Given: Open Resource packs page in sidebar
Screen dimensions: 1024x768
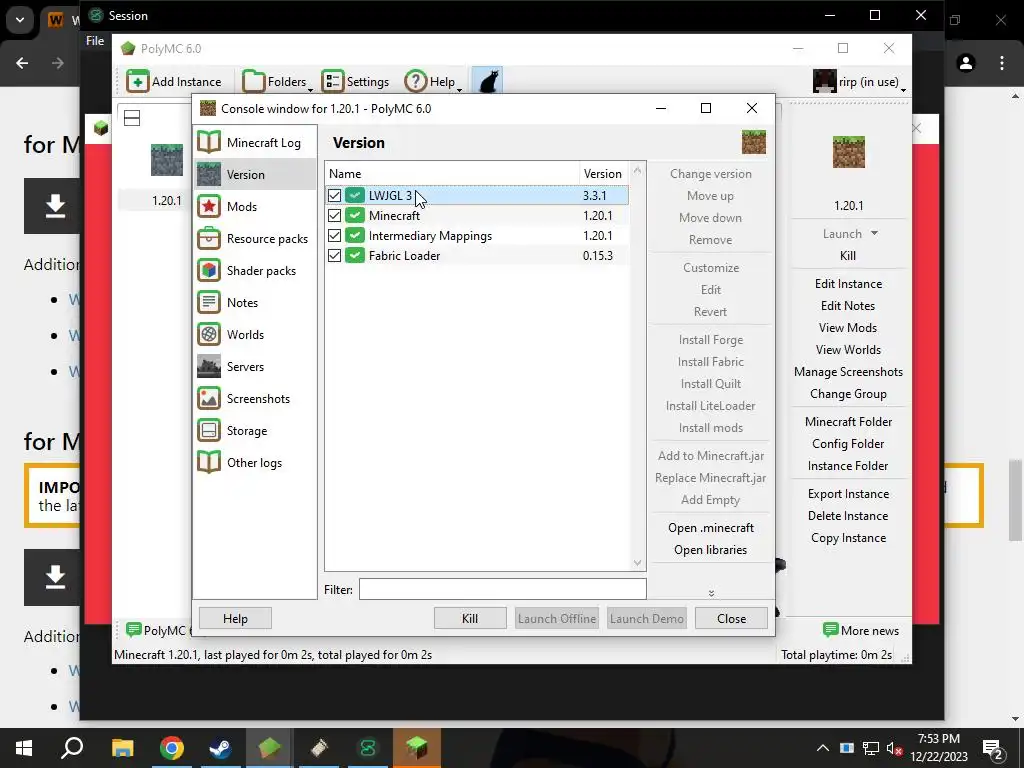Looking at the screenshot, I should 255,238.
